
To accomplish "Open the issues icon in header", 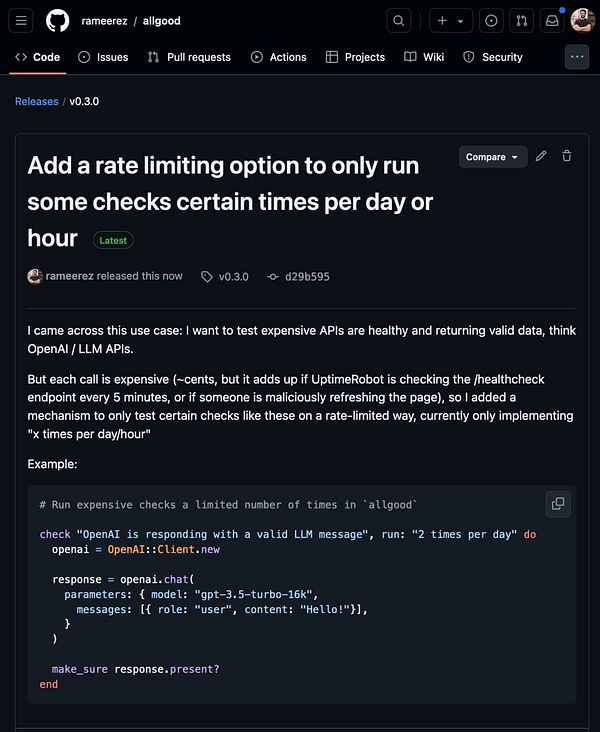I will [491, 20].
